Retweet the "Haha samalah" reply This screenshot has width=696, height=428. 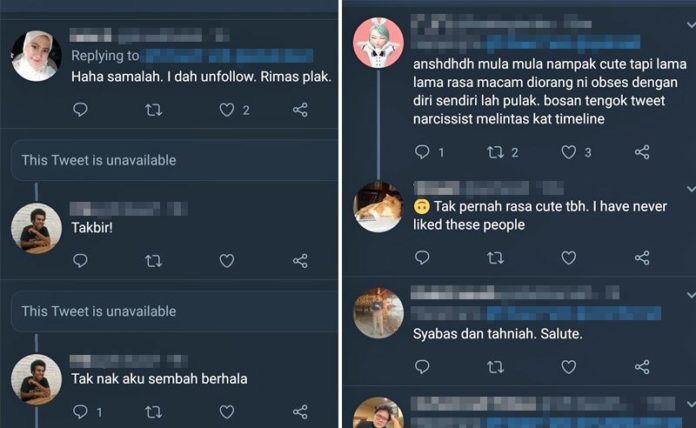(x=154, y=110)
